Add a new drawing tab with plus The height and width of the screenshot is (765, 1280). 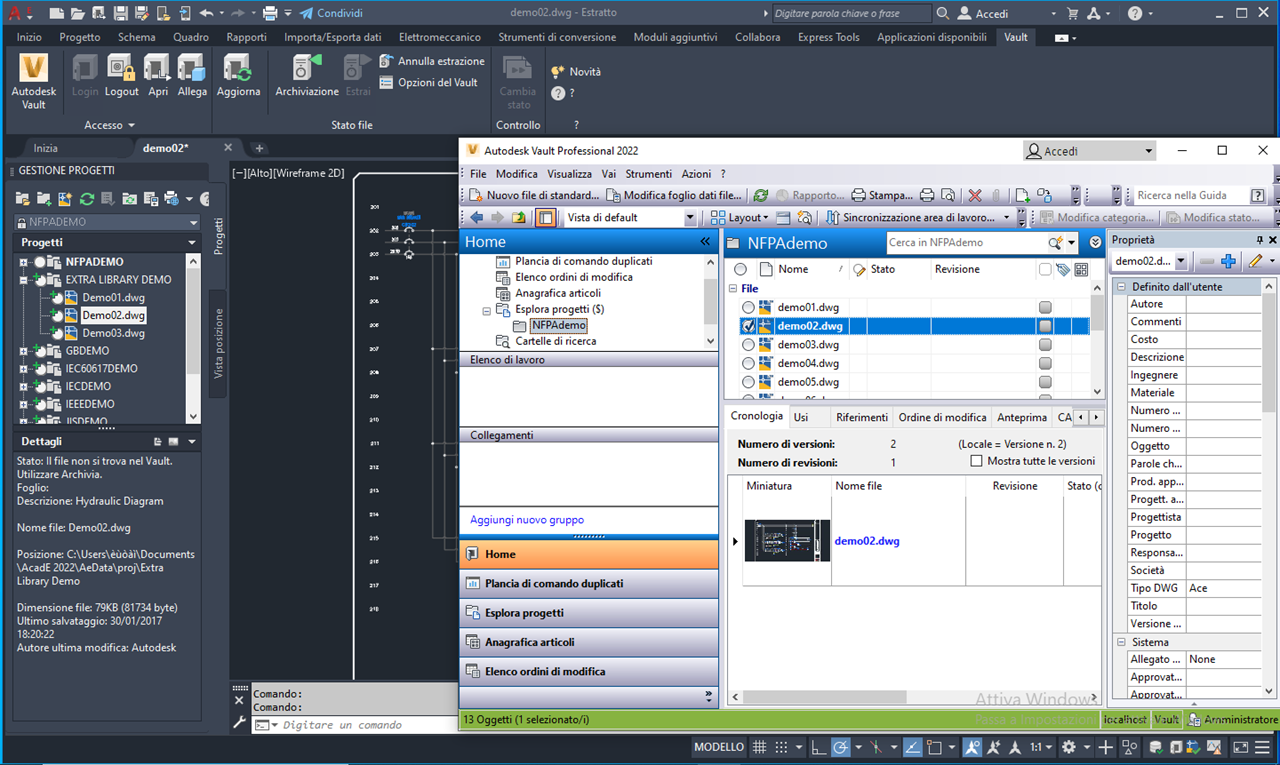(x=259, y=148)
